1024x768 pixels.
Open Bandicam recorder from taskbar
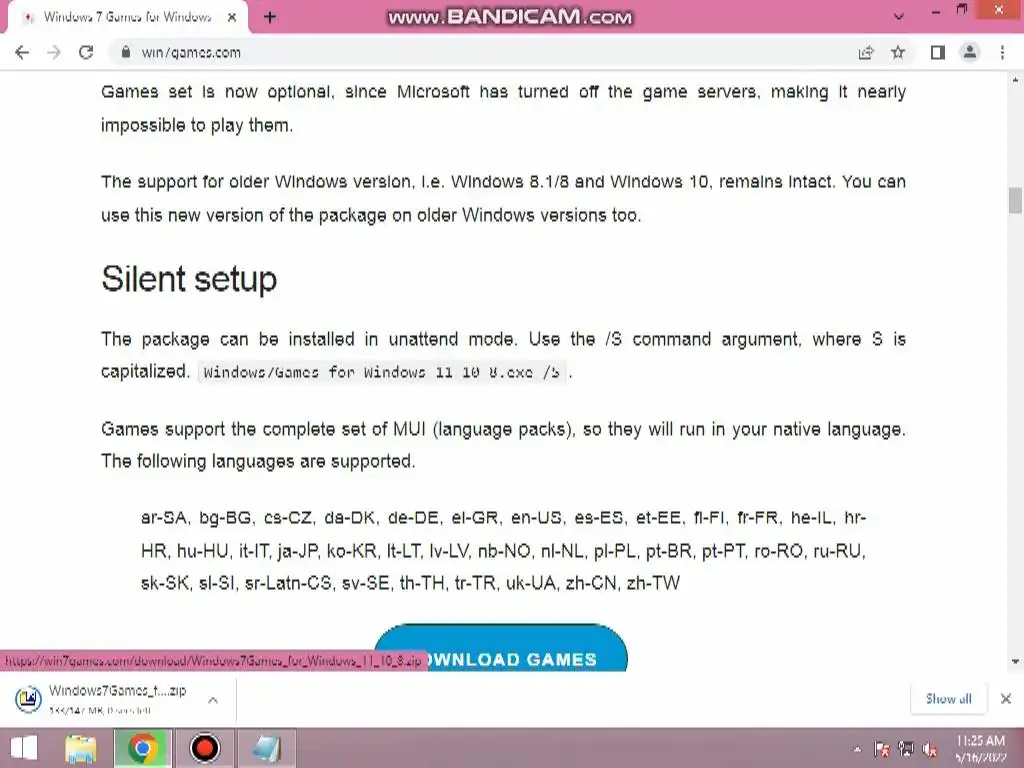[204, 748]
